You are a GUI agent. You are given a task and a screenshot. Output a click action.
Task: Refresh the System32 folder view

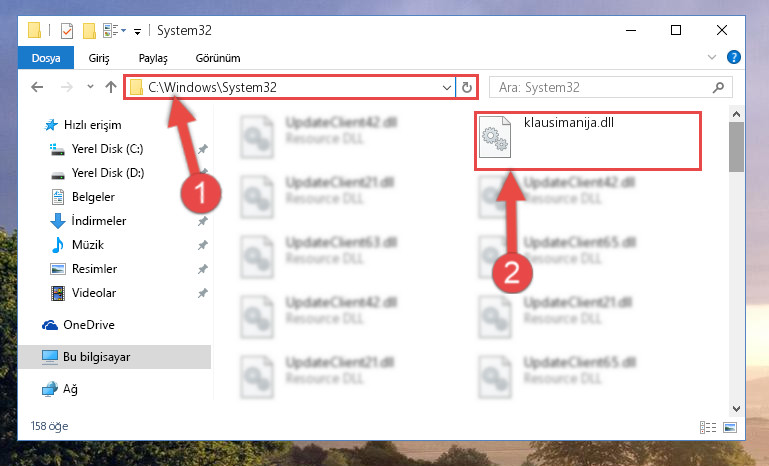[466, 87]
